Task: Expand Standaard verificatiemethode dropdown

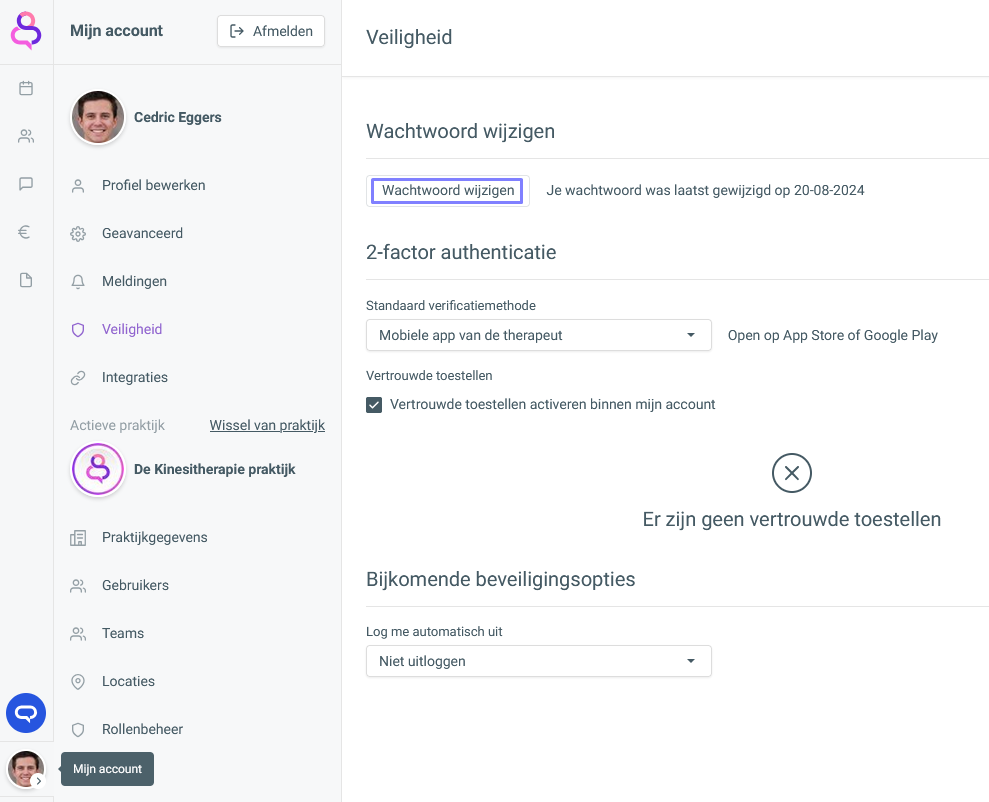Action: (x=538, y=335)
